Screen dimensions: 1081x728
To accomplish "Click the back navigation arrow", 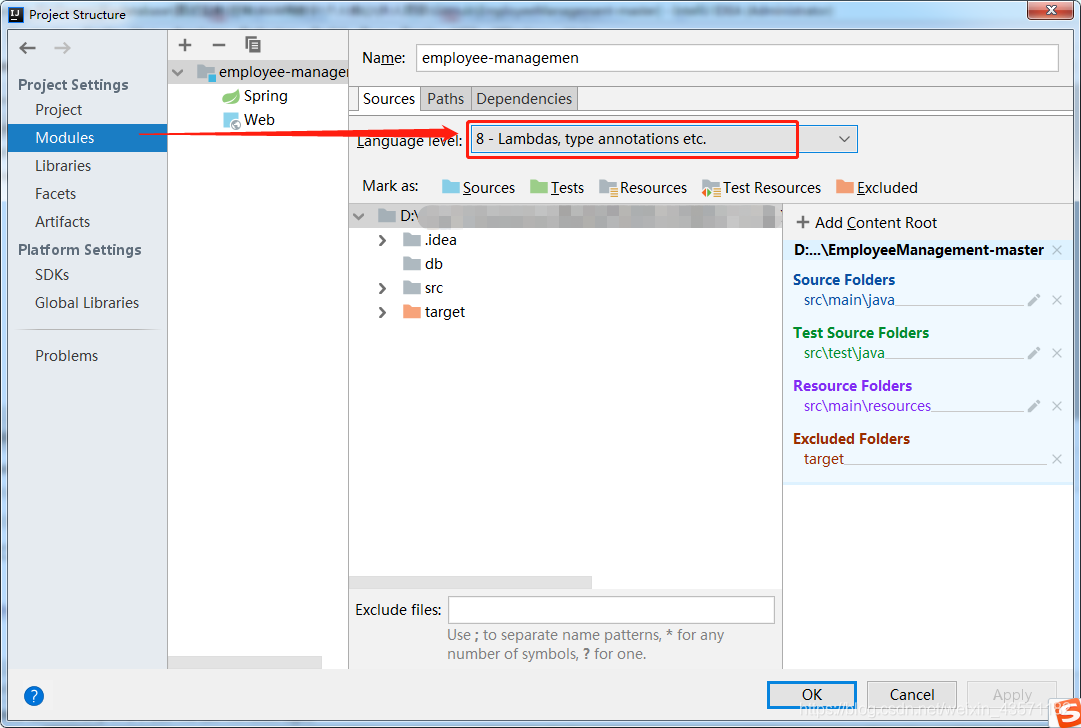I will click(x=28, y=48).
